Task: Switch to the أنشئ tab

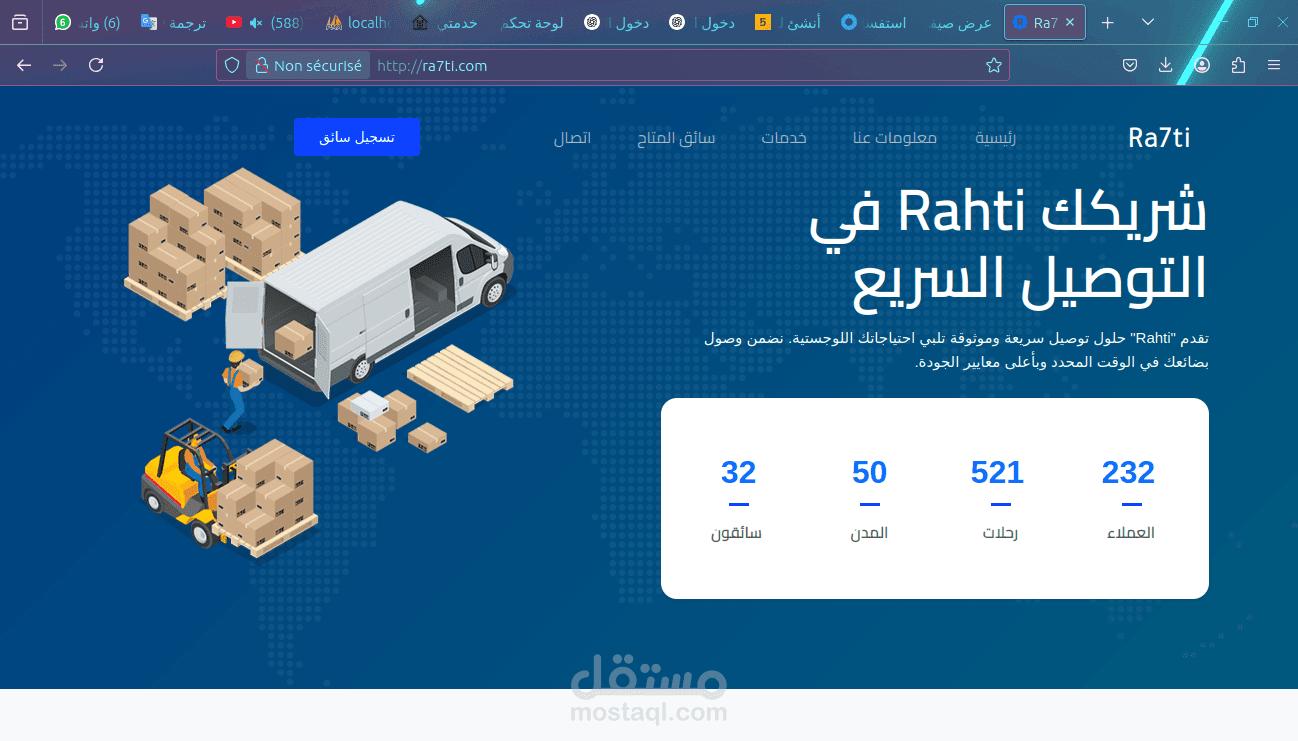Action: pos(789,22)
